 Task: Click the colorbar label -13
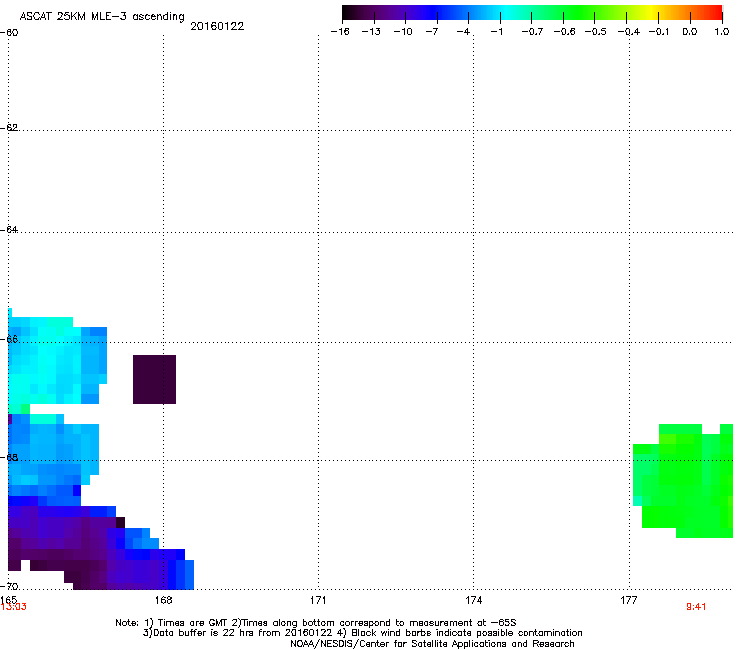(x=371, y=32)
